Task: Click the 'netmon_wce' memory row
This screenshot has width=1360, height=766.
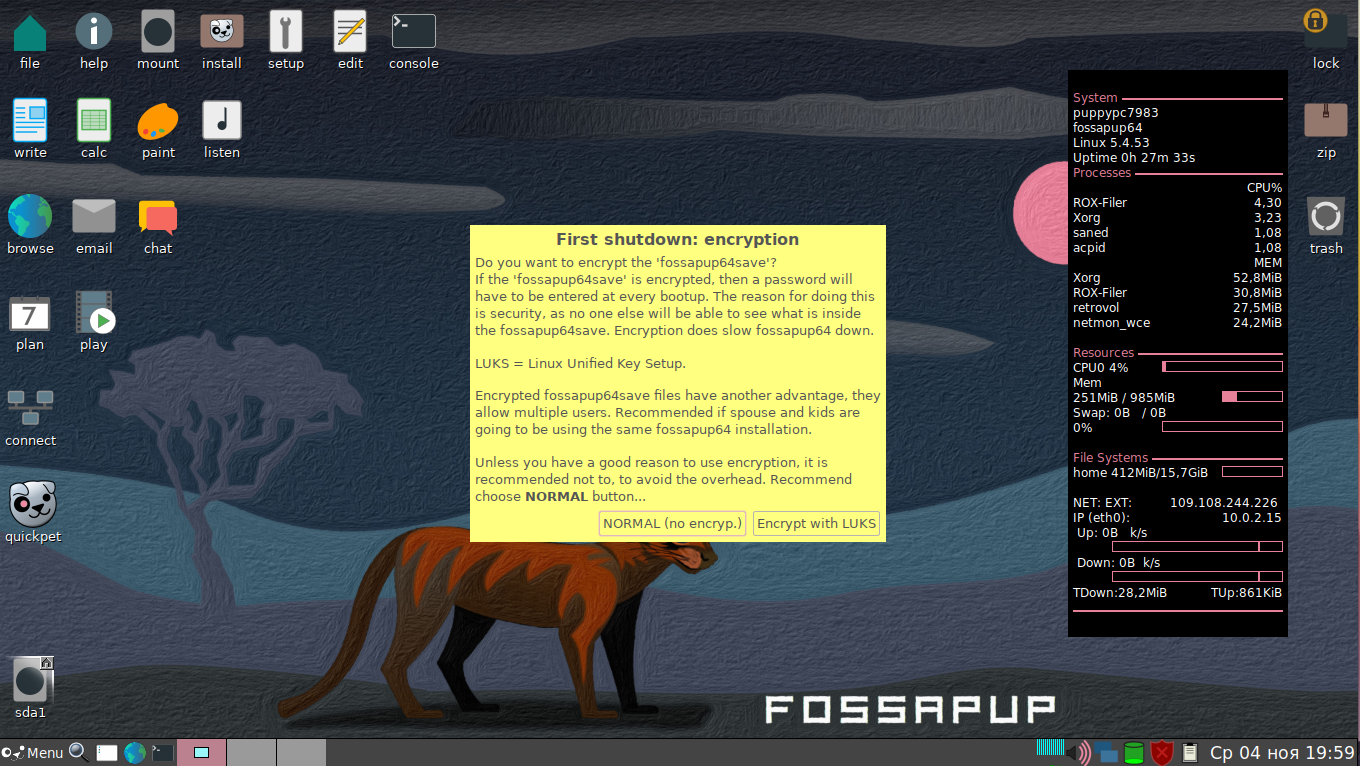Action: (x=1177, y=323)
